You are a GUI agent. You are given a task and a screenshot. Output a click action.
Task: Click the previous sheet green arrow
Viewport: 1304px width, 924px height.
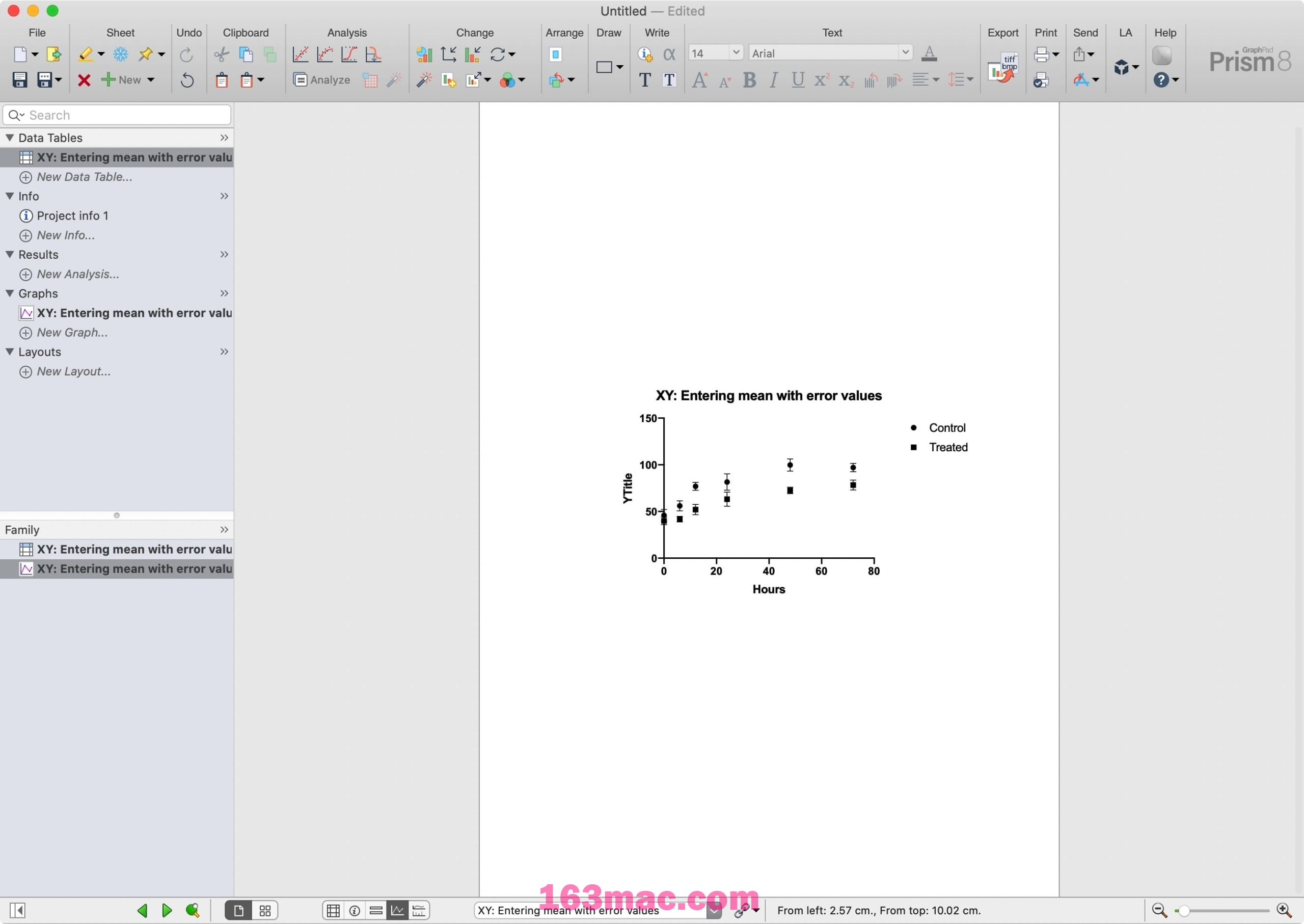tap(142, 911)
